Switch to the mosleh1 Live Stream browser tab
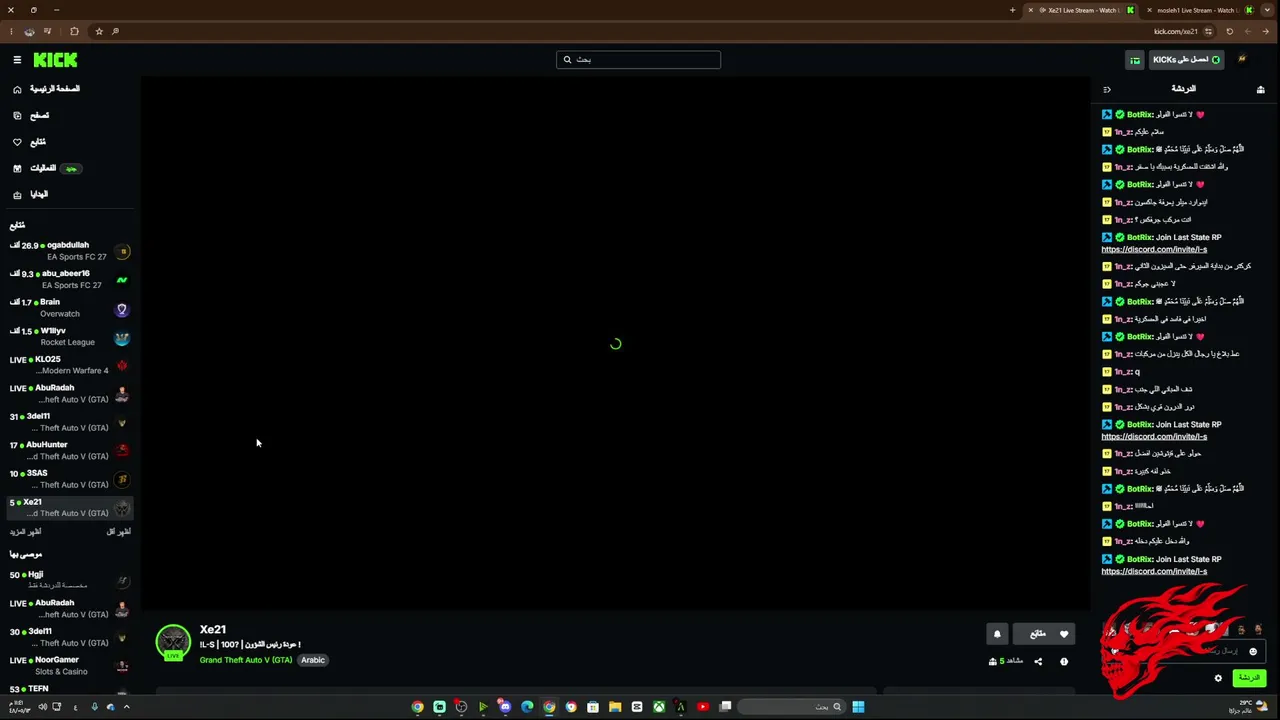Viewport: 1280px width, 720px height. coord(1198,10)
